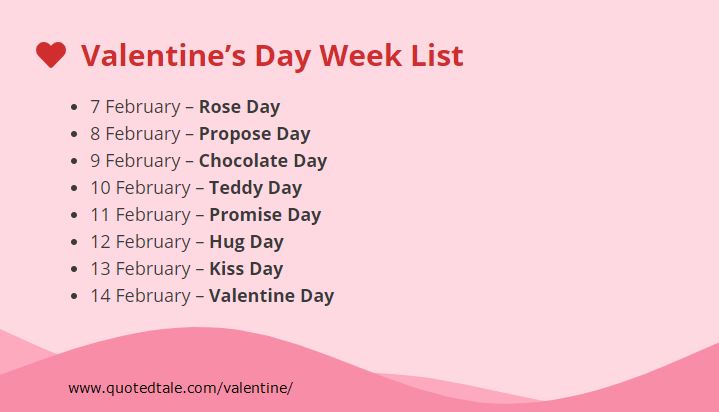719x412 pixels.
Task: Click the bullet beside 10 February
Action: [74, 188]
